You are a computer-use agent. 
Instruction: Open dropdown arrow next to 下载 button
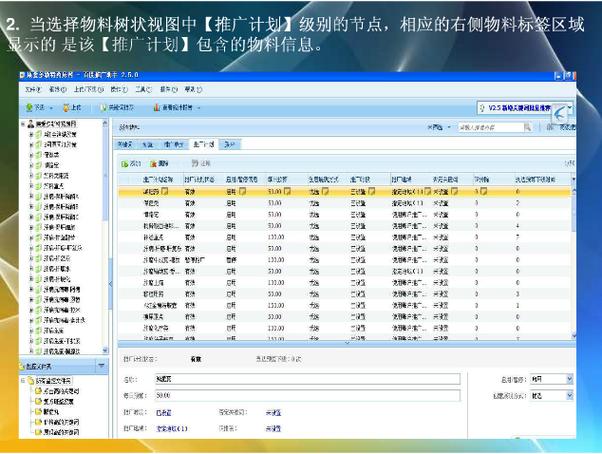tap(51, 108)
